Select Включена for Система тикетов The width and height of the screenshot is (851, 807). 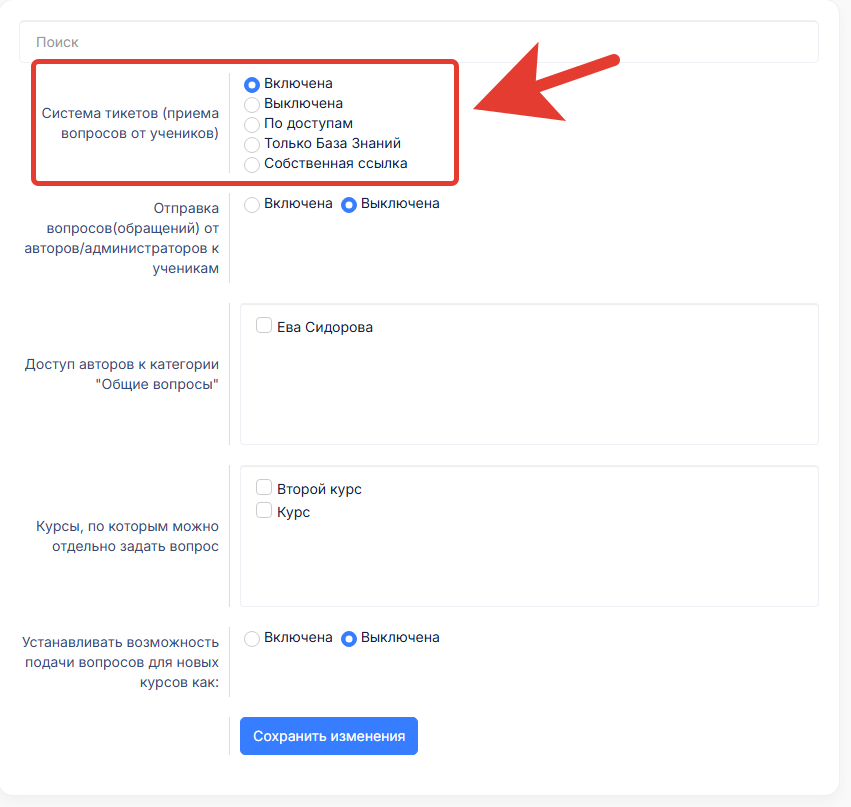[x=252, y=85]
